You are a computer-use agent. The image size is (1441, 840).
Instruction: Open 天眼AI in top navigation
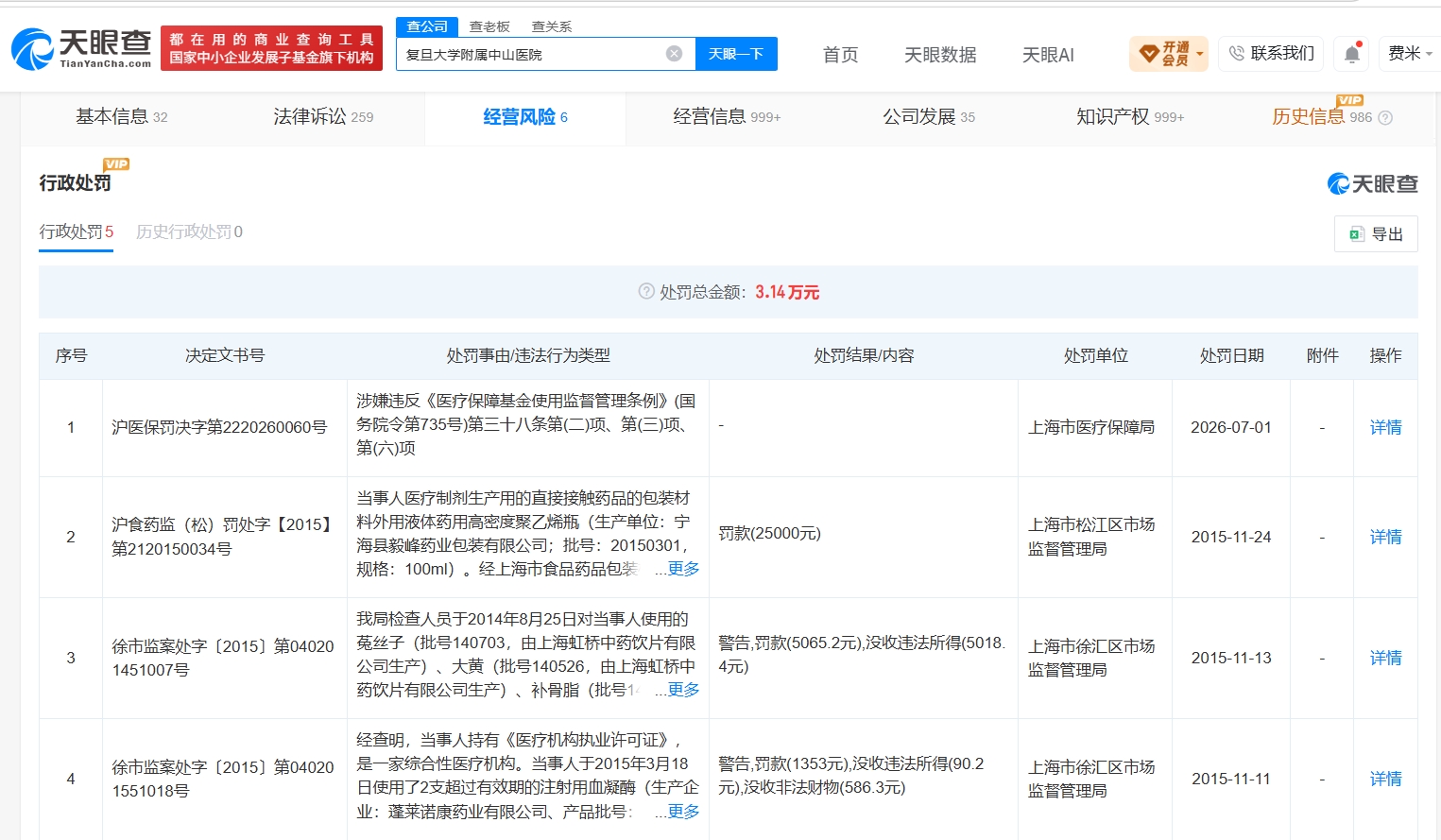(x=1048, y=55)
